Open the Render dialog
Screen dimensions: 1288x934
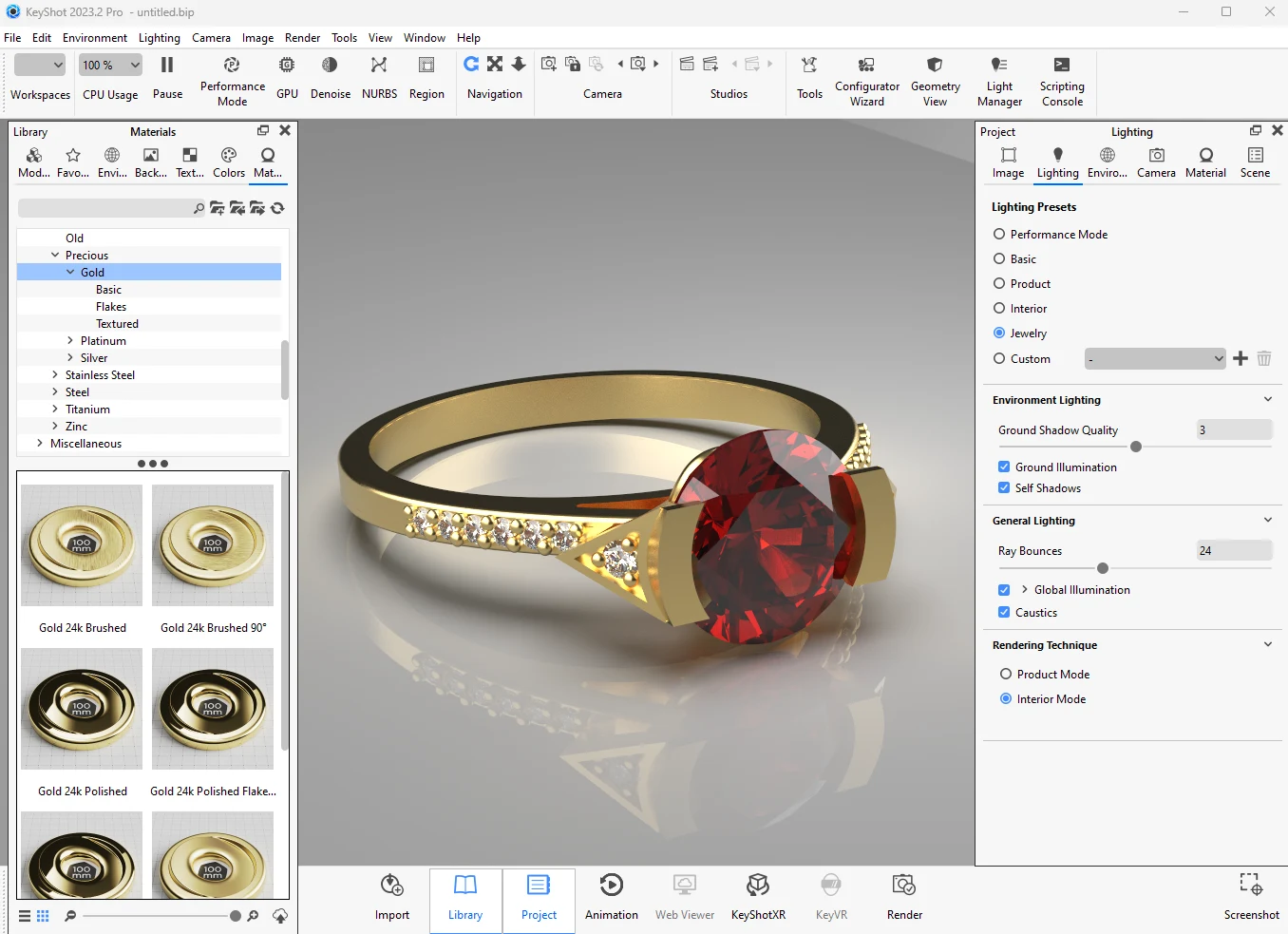[x=904, y=898]
